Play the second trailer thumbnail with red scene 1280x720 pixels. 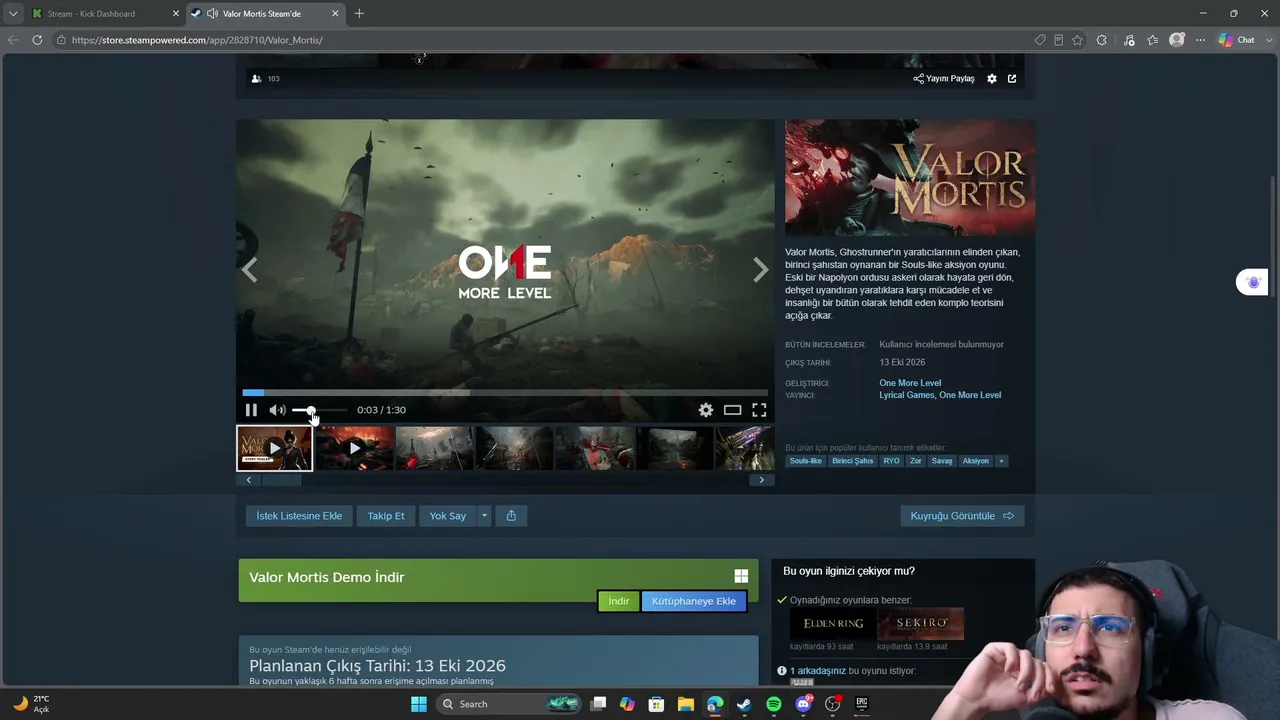pos(354,448)
